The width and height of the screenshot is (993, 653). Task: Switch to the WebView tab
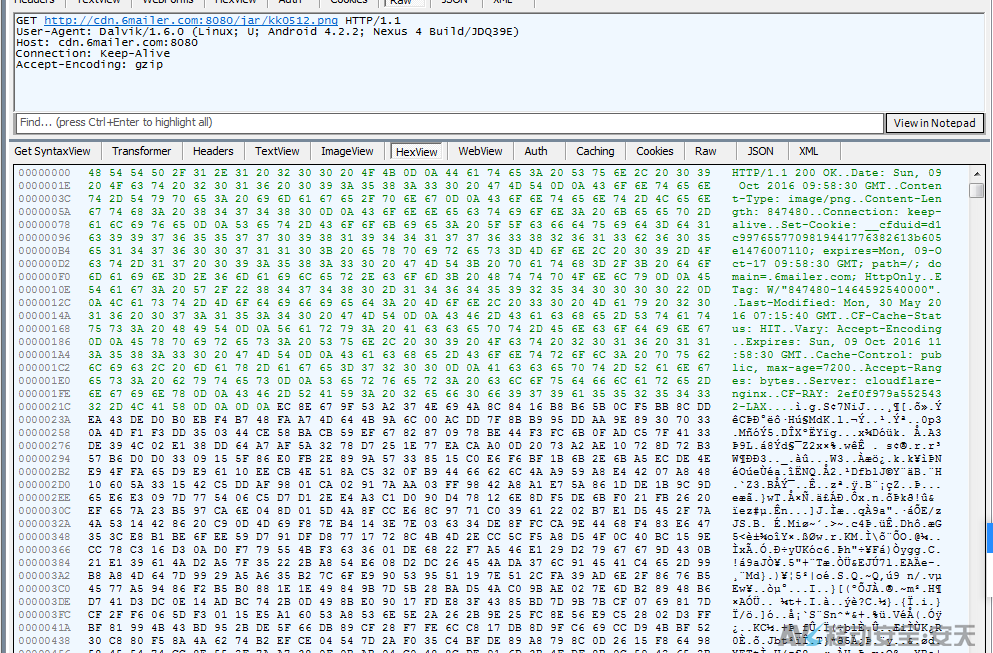click(x=481, y=151)
